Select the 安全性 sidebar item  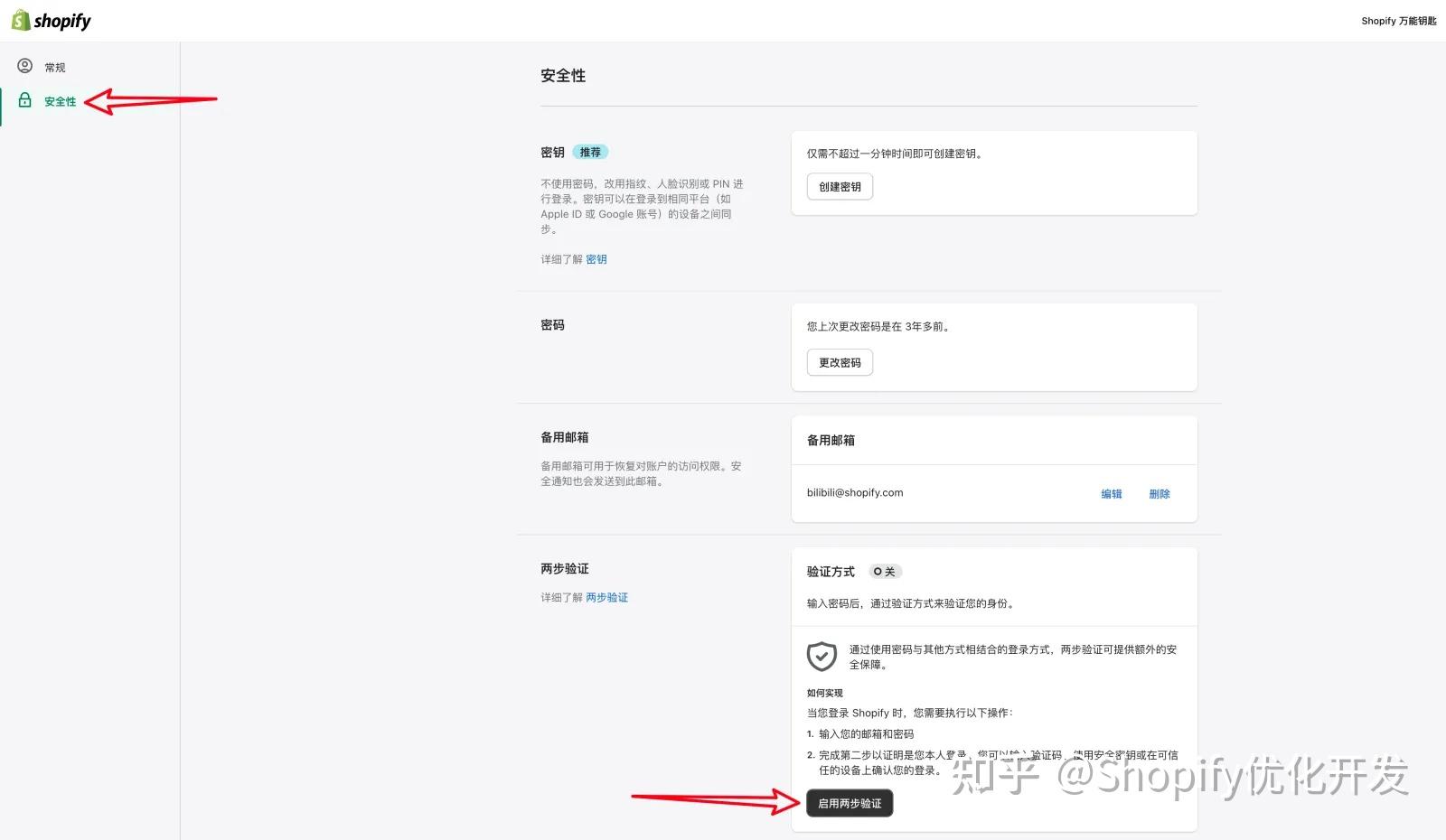pos(61,101)
